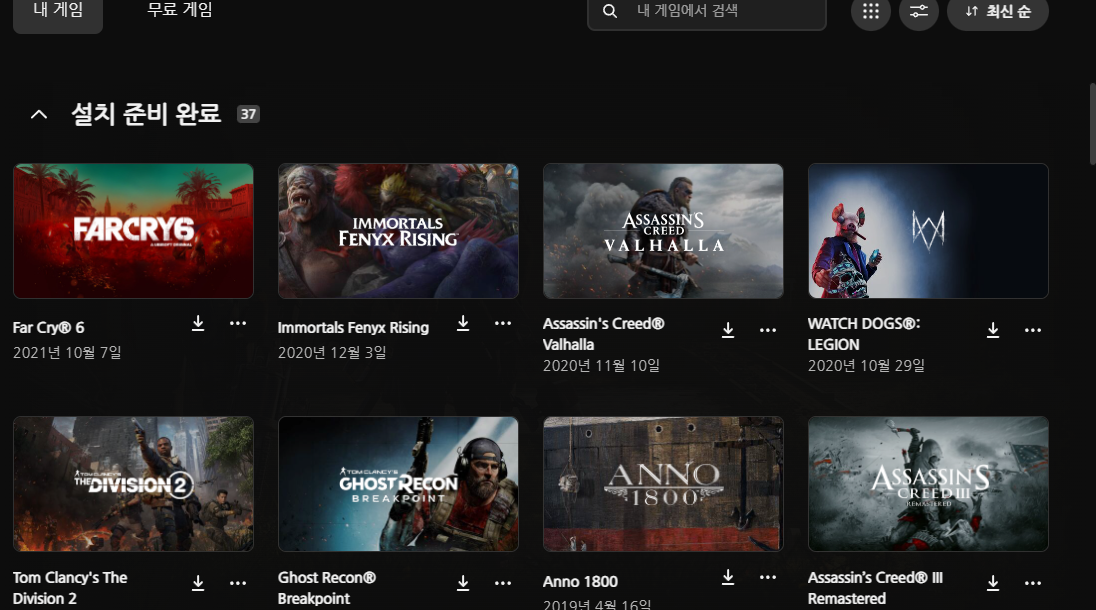
Task: Focus the 내 게임에서 검색 search field
Action: 707,11
